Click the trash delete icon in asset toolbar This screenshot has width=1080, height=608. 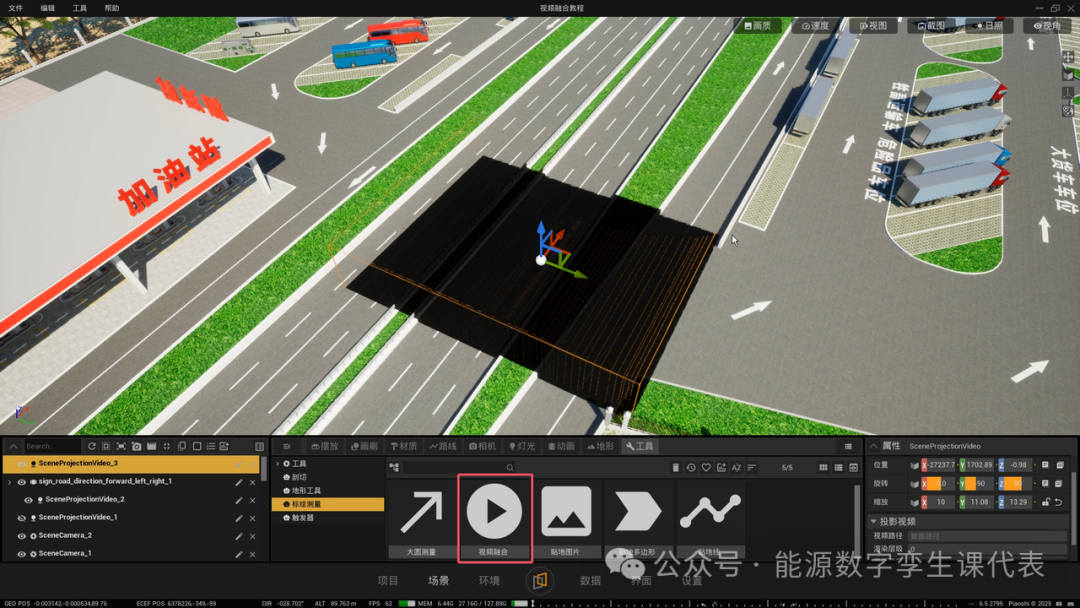(676, 468)
